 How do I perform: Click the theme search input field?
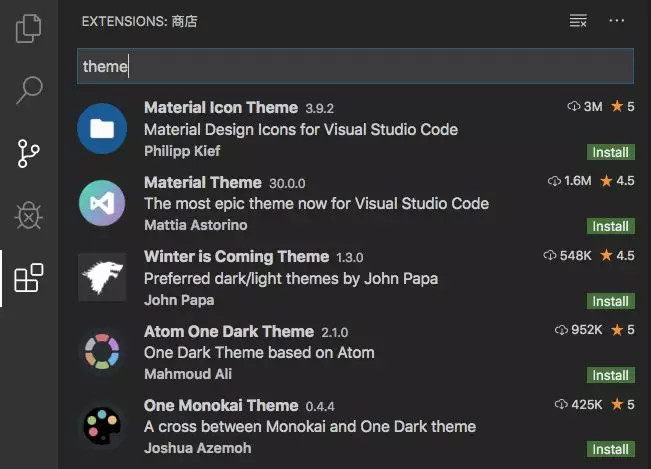(355, 66)
